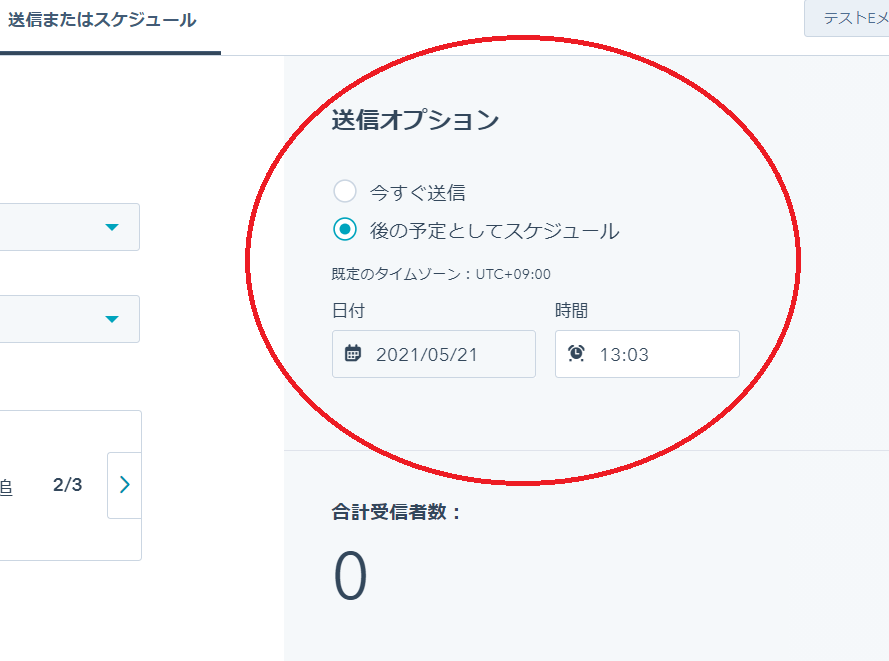Edit the time field 13:03
889x661 pixels.
tap(647, 354)
